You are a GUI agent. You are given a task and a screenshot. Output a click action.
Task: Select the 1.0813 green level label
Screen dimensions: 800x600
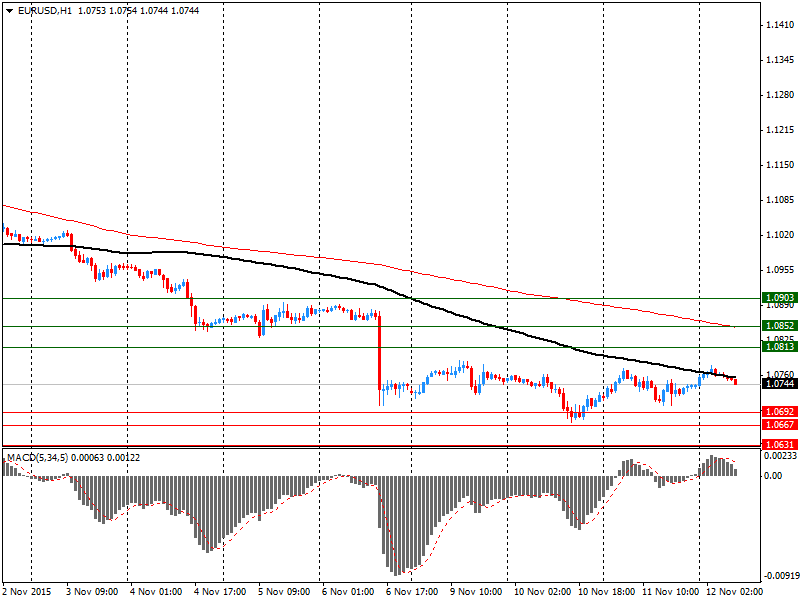780,346
